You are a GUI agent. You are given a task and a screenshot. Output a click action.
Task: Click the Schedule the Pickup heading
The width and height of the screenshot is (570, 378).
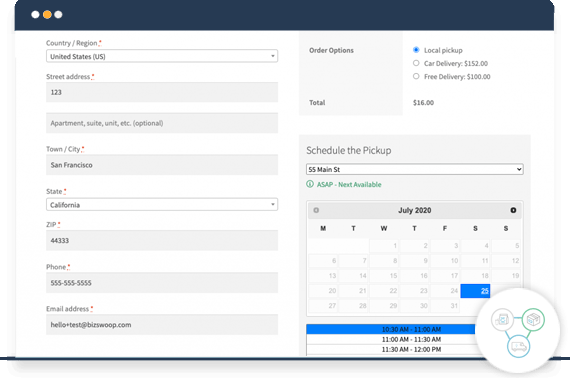349,150
